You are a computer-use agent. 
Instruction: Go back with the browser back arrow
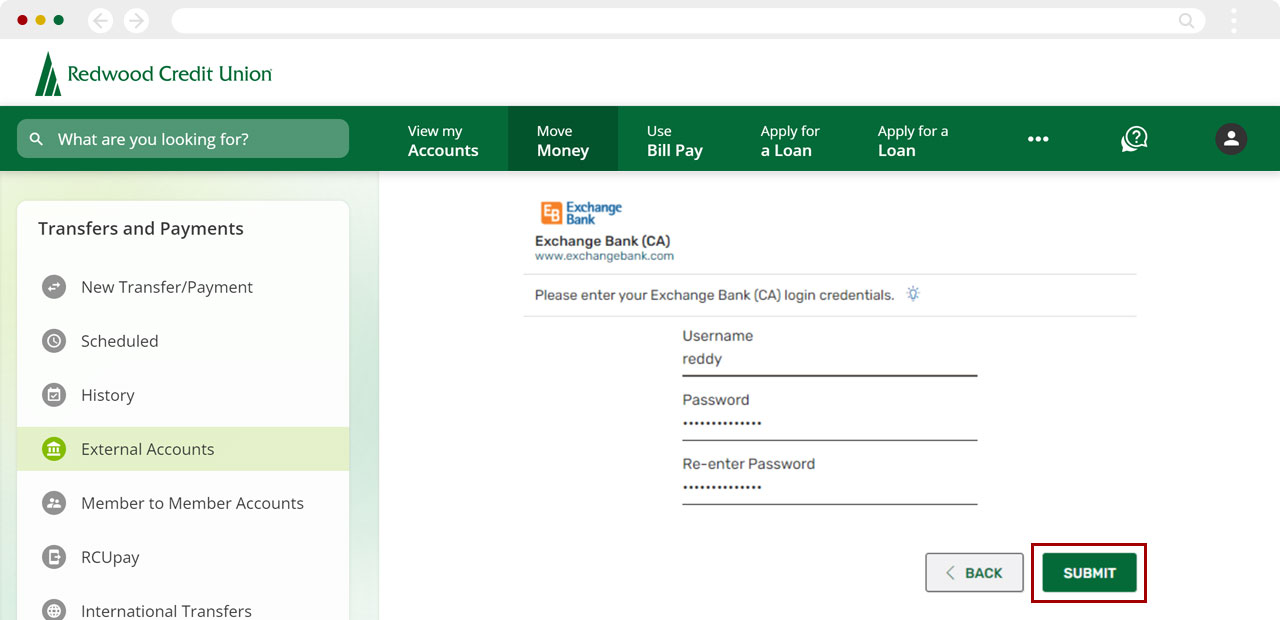[101, 20]
